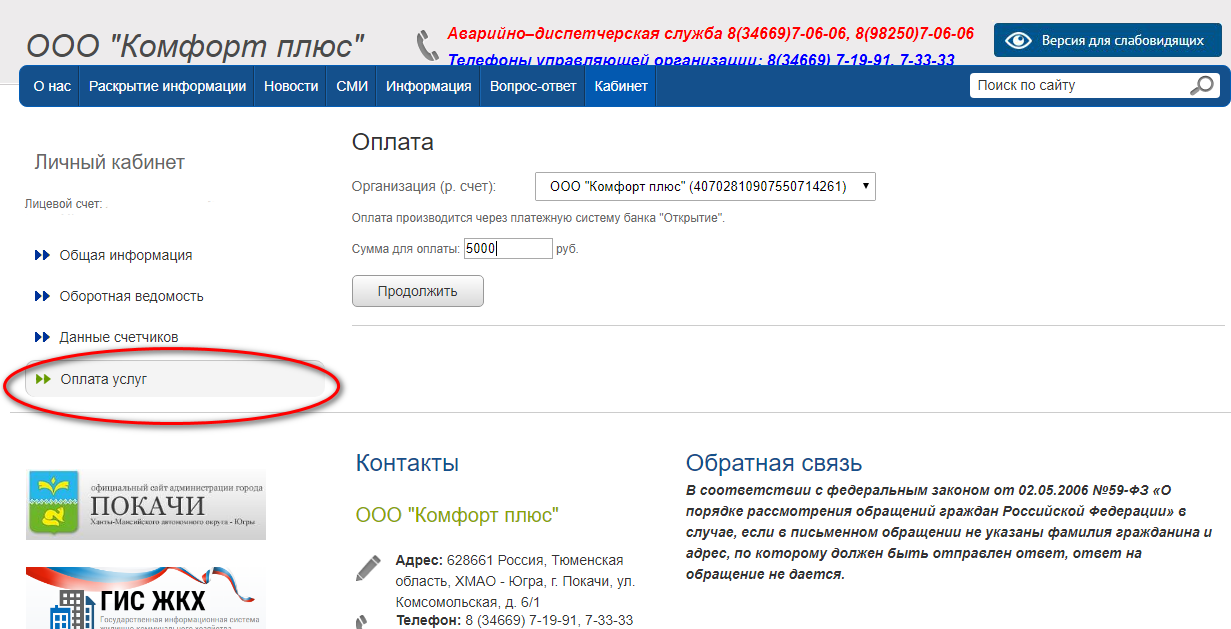
Task: Click the Лицевой счет label
Action: [64, 204]
